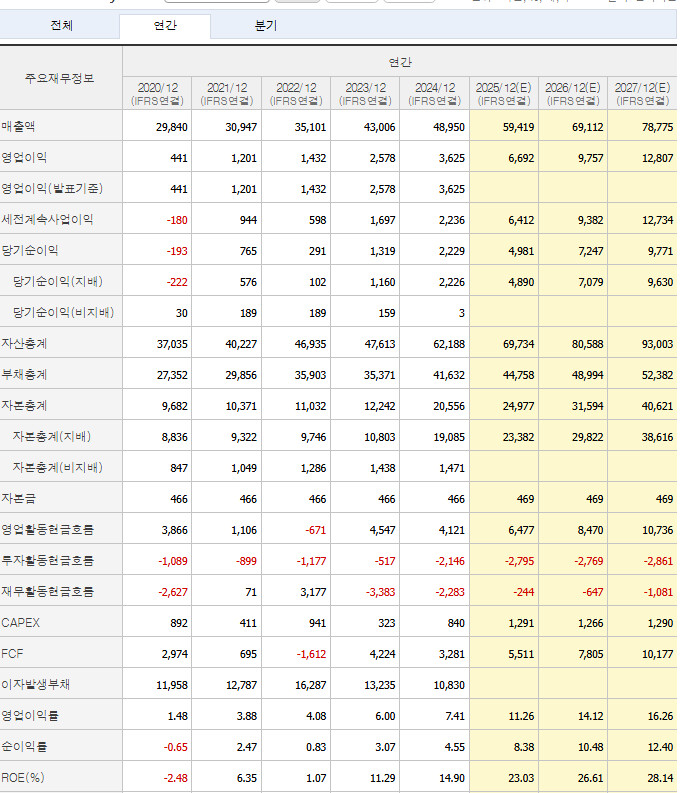Select the 영업이익 row label
This screenshot has height=793, width=680.
click(24, 157)
